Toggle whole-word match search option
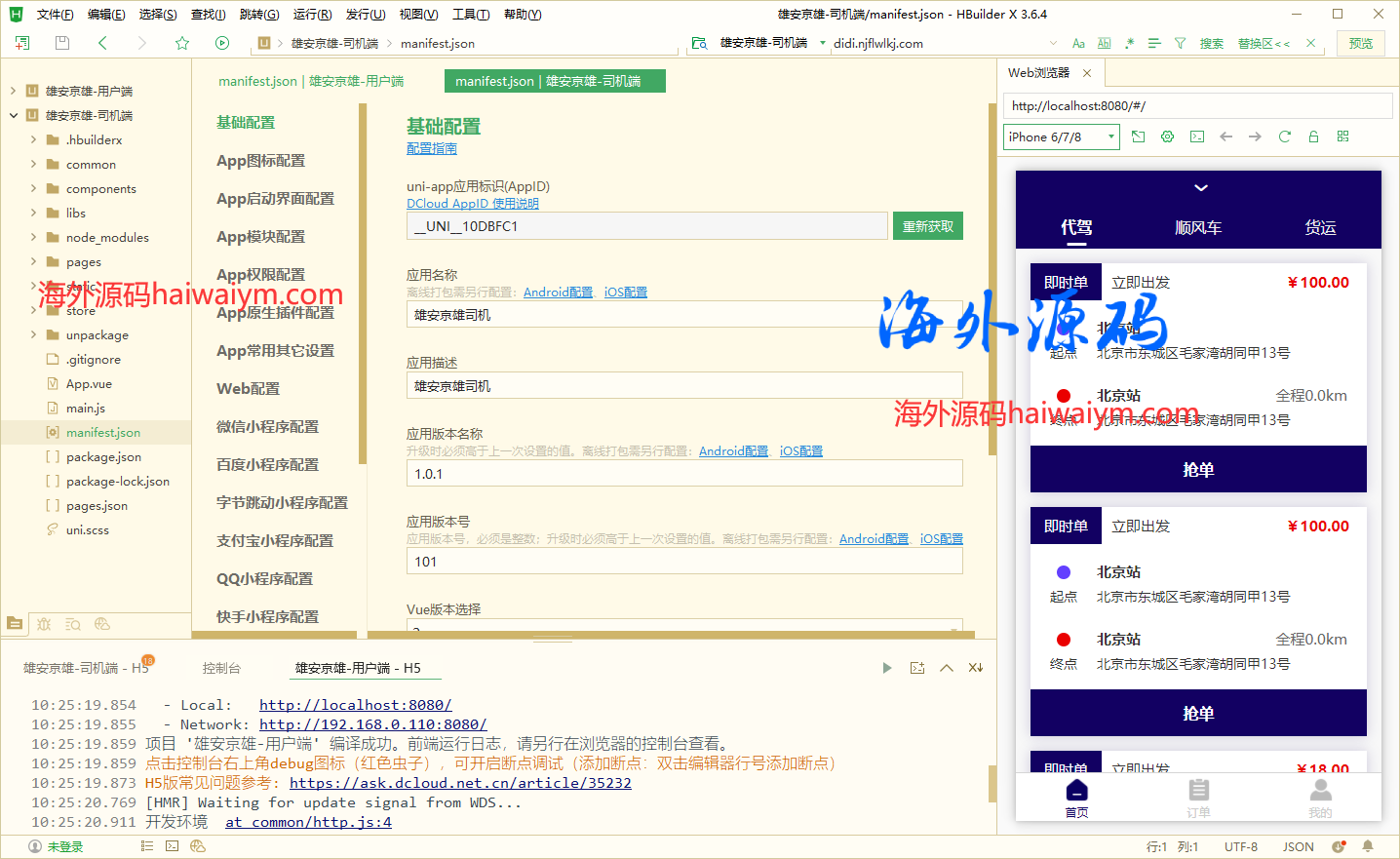The image size is (1400, 859). coord(1104,43)
